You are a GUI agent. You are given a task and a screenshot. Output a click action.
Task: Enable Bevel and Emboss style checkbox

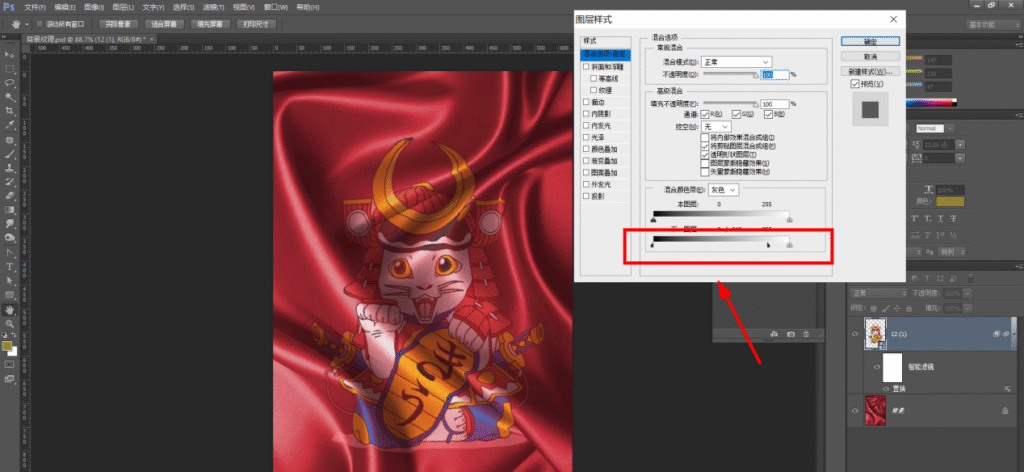(x=586, y=67)
